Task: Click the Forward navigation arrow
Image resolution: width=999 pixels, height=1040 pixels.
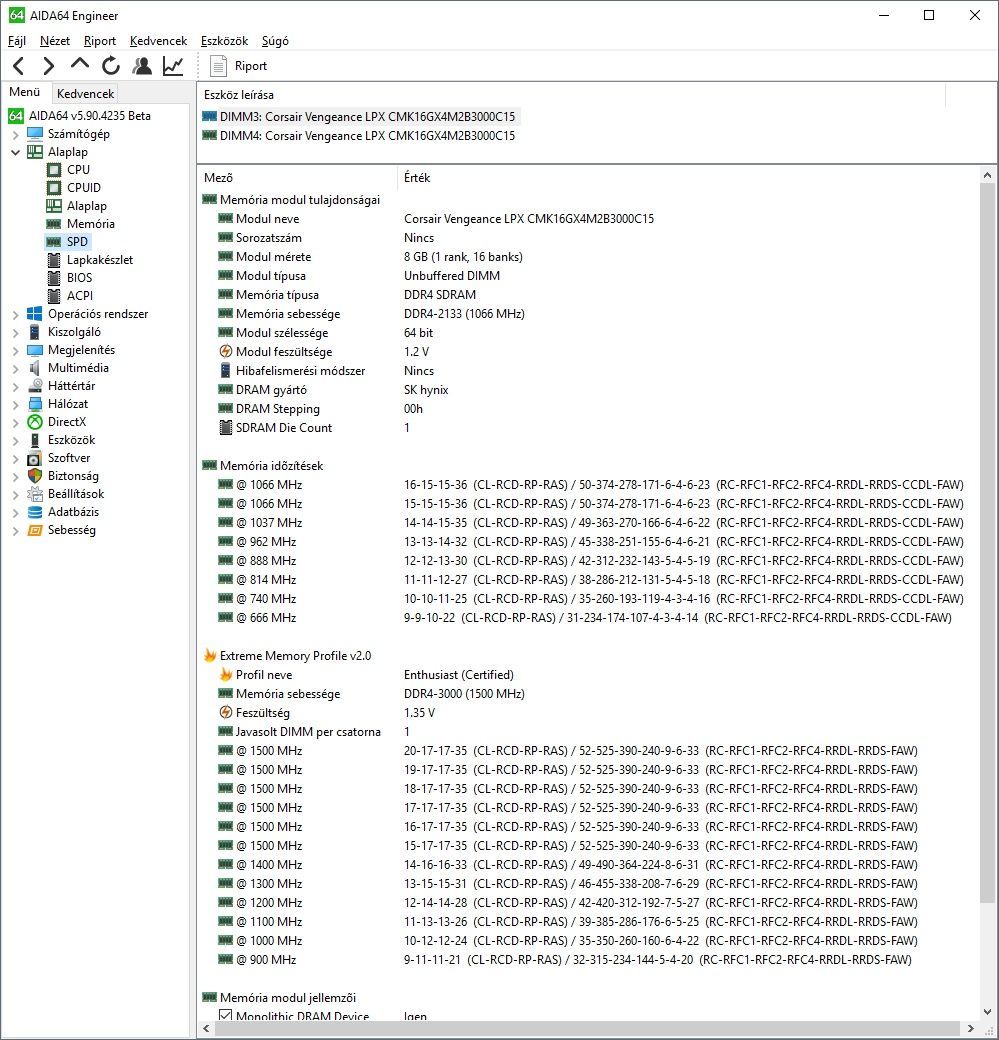Action: click(48, 66)
